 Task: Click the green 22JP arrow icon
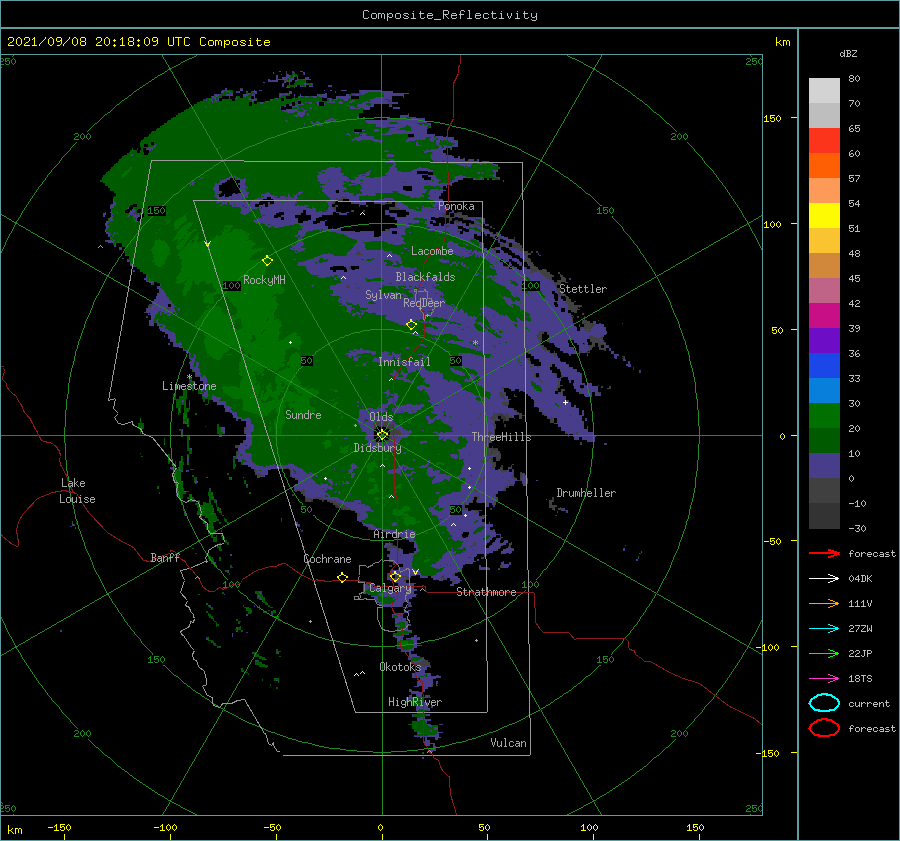pyautogui.click(x=824, y=653)
